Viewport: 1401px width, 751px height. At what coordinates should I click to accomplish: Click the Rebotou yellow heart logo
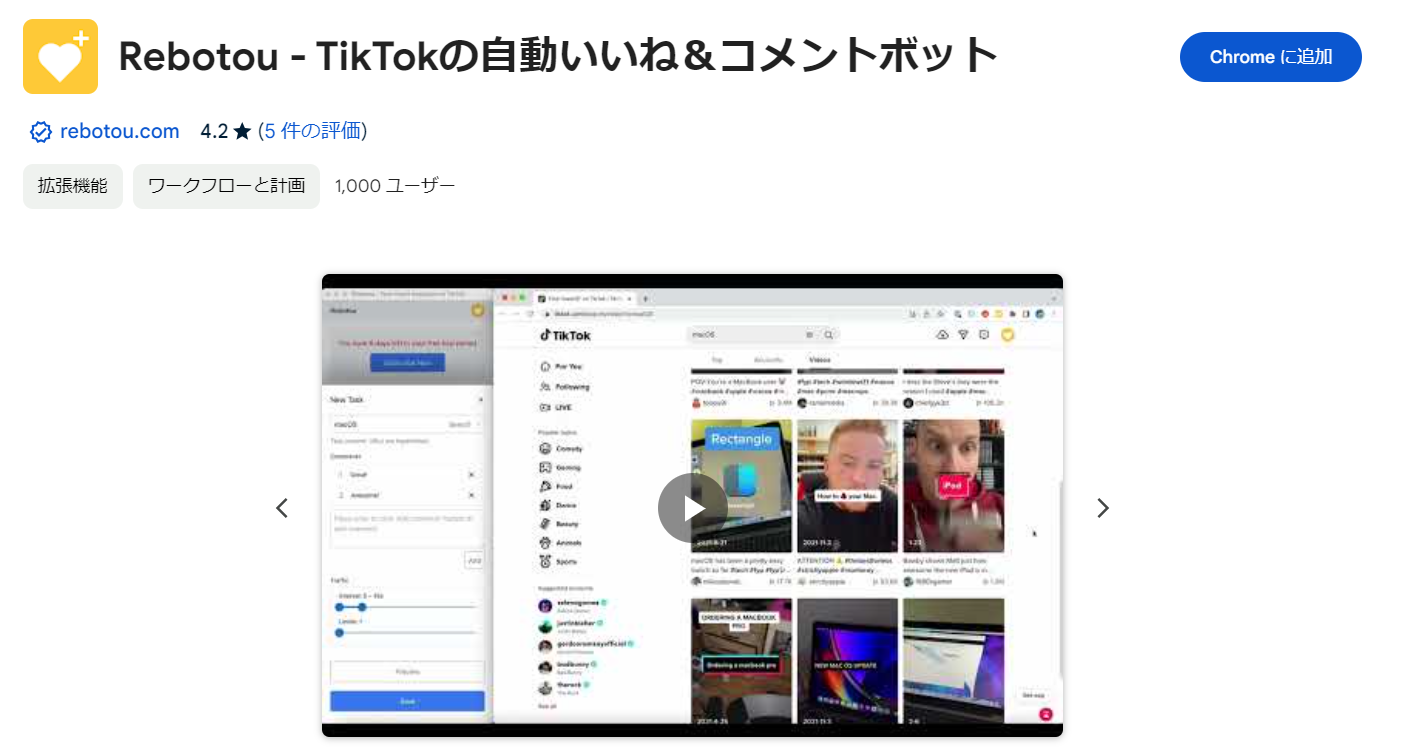[60, 56]
